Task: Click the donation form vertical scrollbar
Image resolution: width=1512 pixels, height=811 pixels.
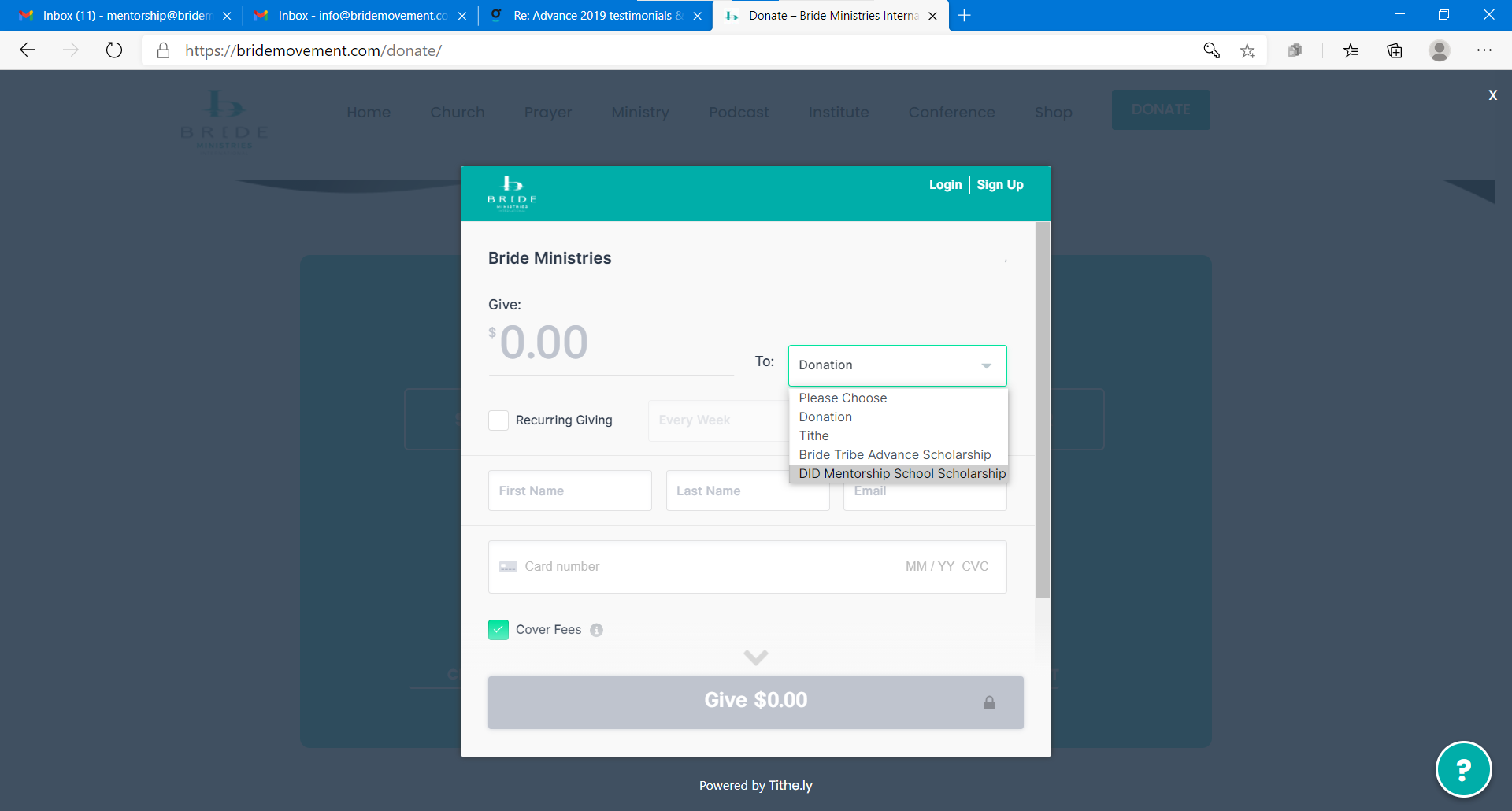Action: point(1043,409)
